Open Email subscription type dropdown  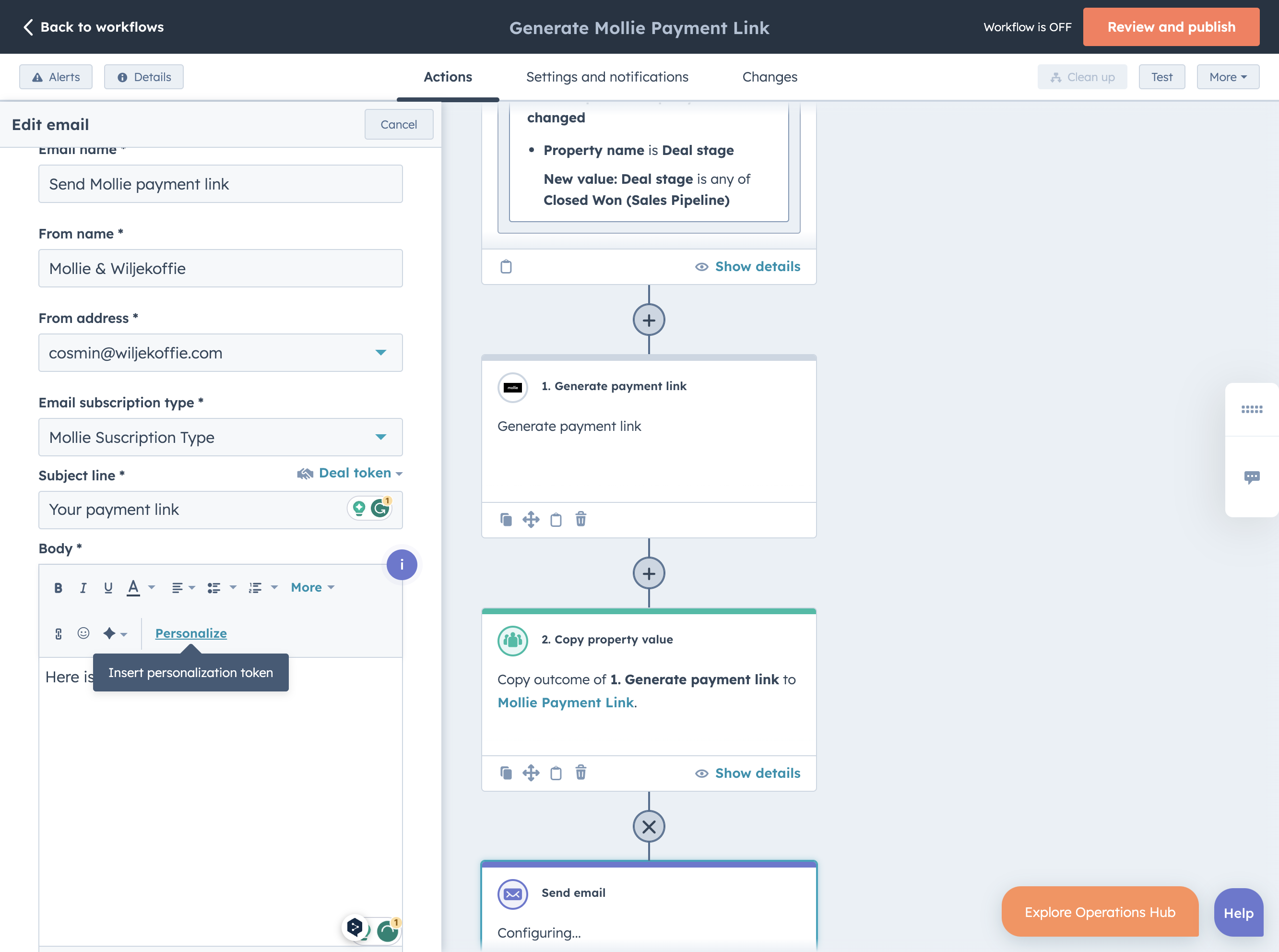[x=220, y=438]
